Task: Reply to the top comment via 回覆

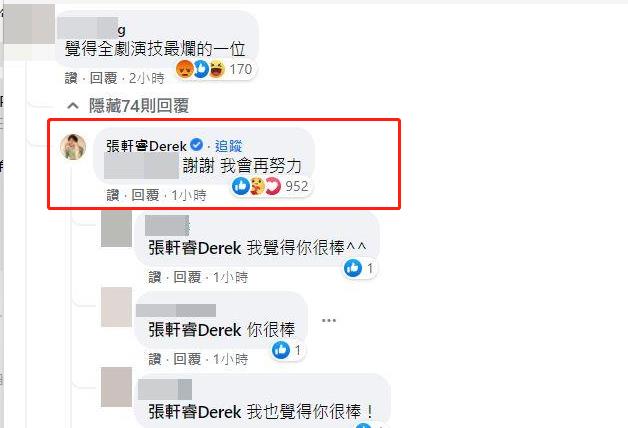Action: click(103, 78)
